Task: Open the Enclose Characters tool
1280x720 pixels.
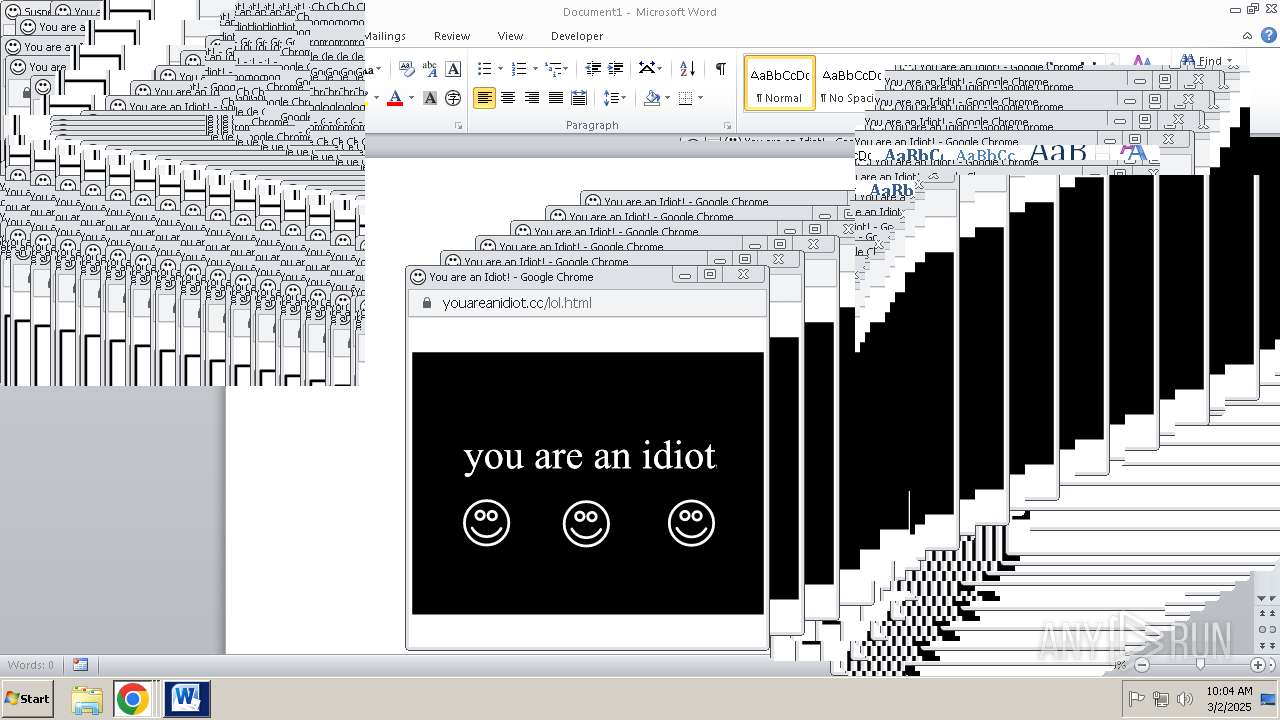Action: click(x=453, y=98)
